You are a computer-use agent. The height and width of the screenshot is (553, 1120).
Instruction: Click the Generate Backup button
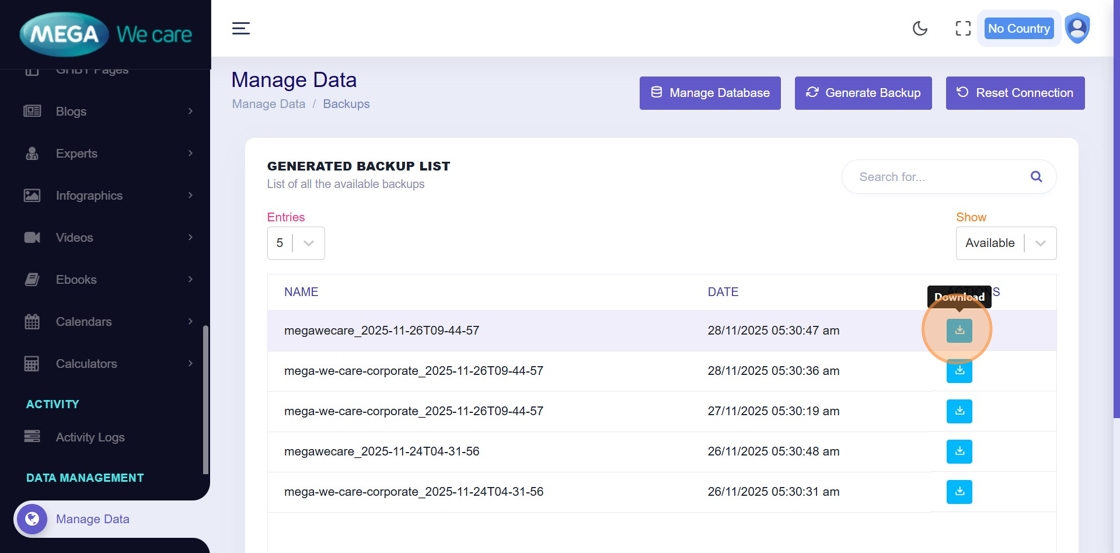863,93
